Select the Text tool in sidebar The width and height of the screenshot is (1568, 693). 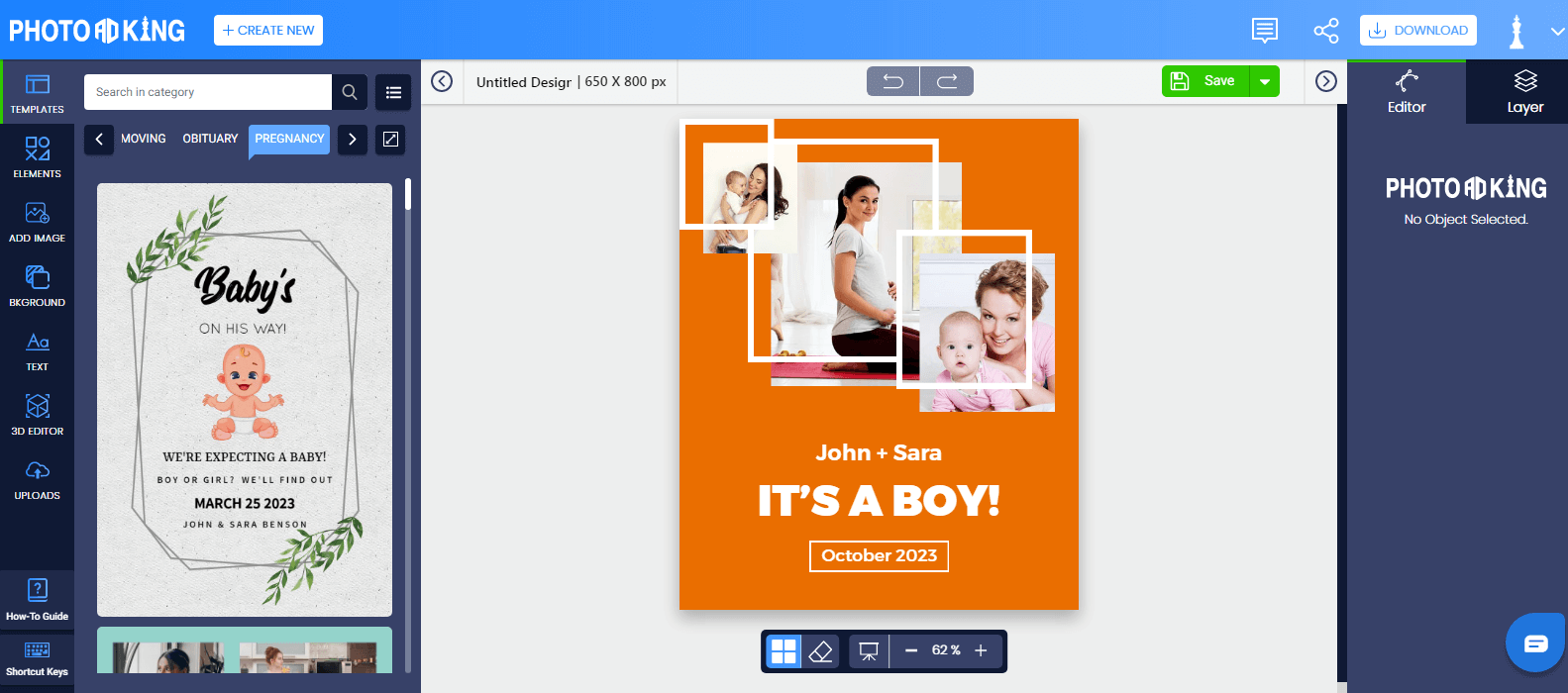coord(37,349)
